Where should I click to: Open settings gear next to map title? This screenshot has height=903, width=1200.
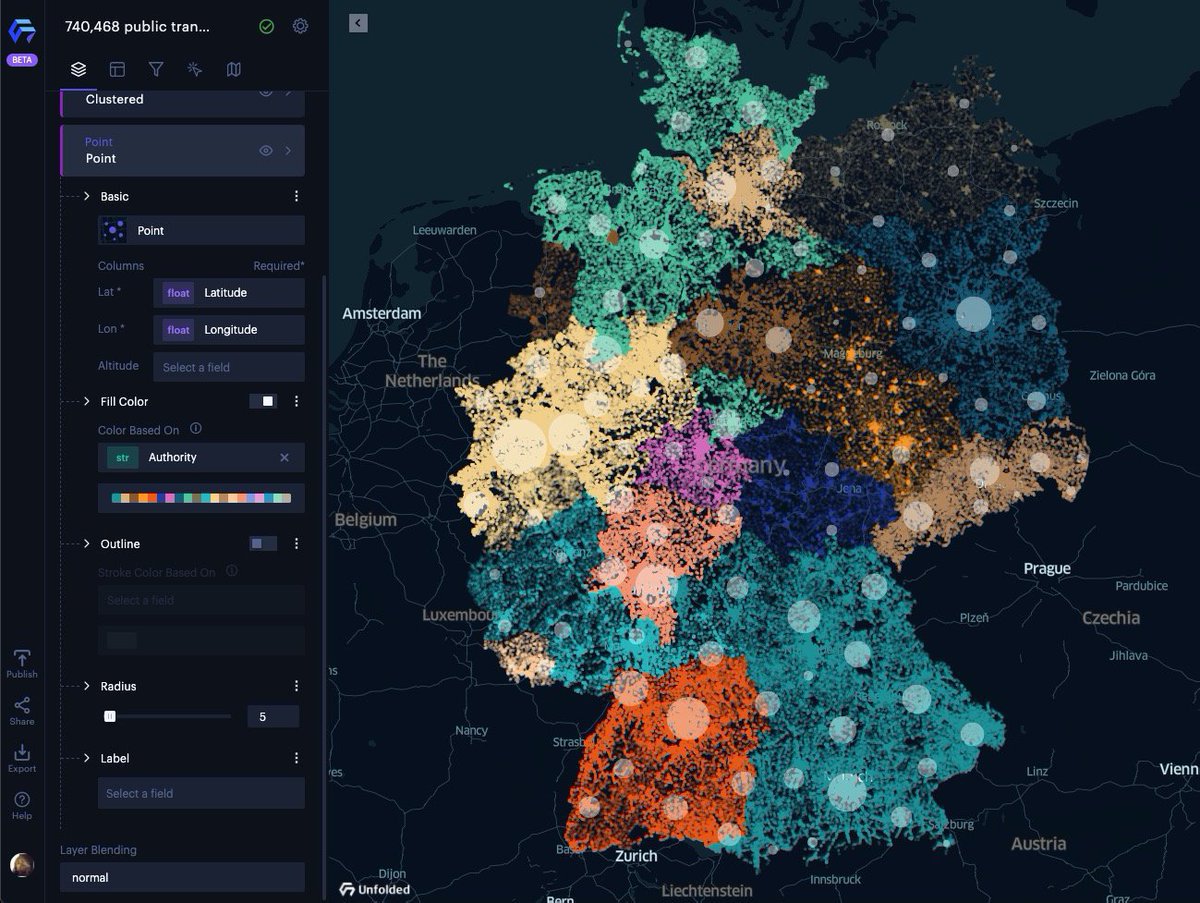[x=300, y=26]
